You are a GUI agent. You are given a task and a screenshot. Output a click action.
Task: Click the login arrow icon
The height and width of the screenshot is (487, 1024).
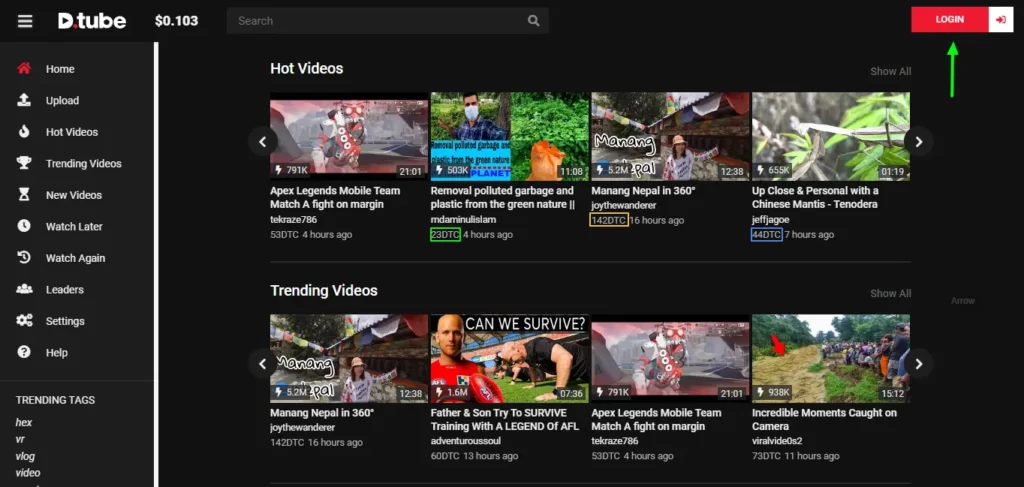click(1000, 20)
